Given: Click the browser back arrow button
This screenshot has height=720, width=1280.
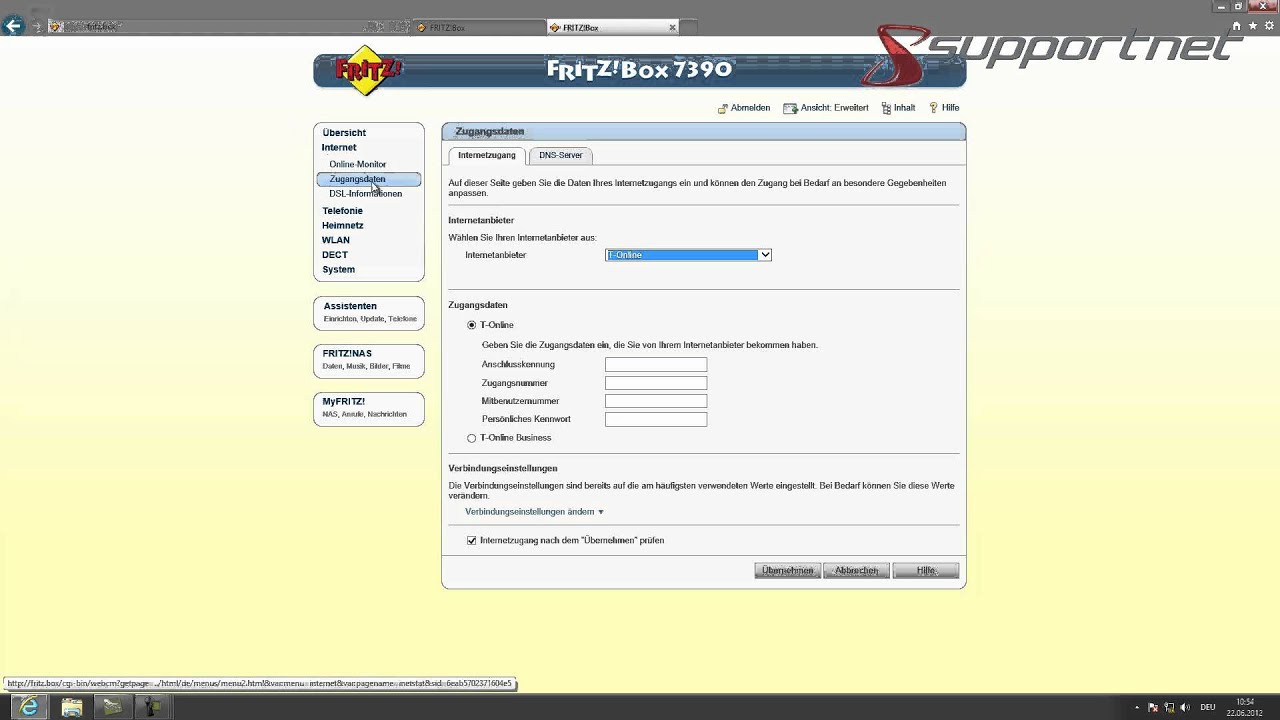Looking at the screenshot, I should 13,27.
